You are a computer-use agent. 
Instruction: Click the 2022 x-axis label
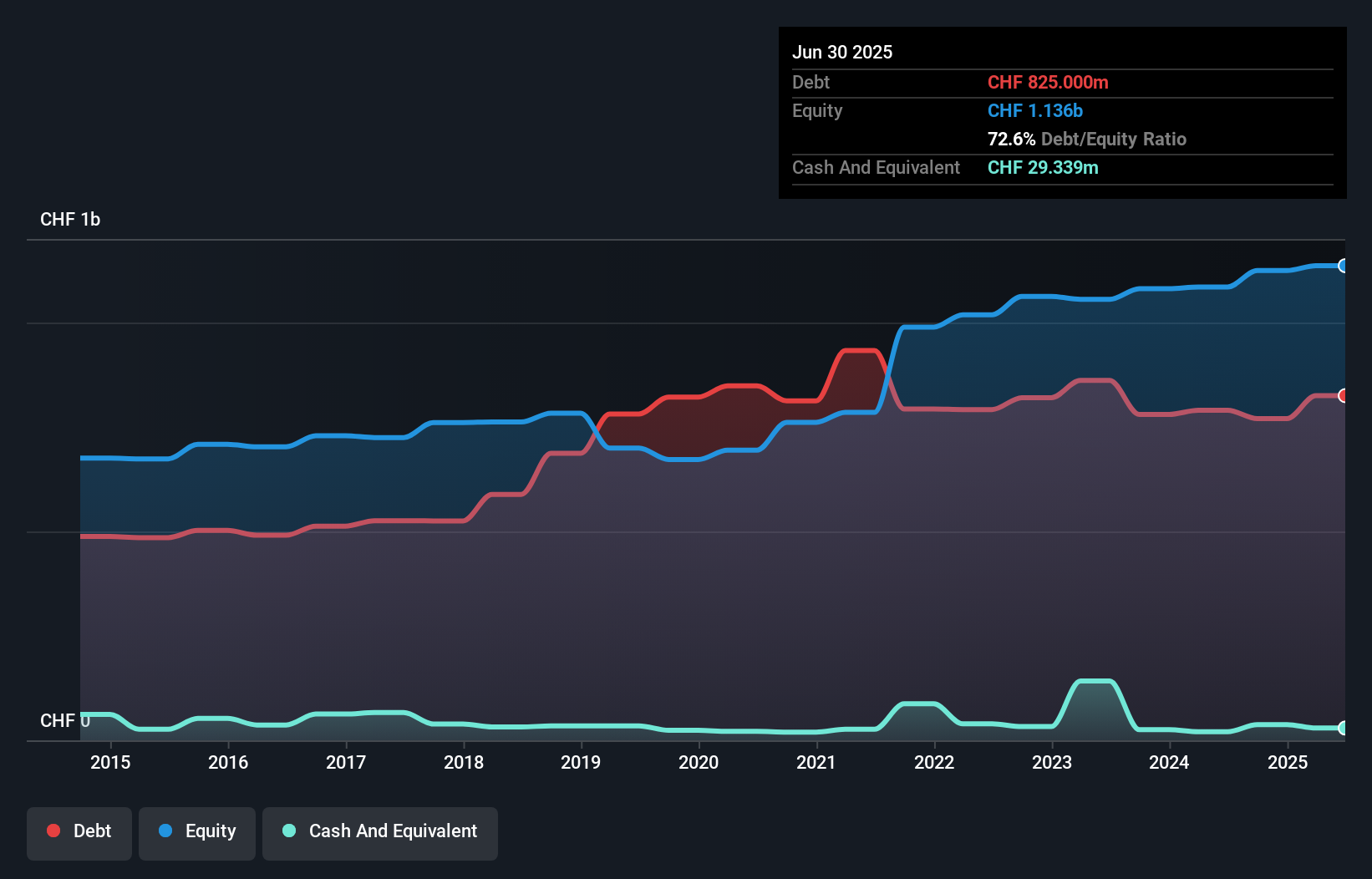934,762
